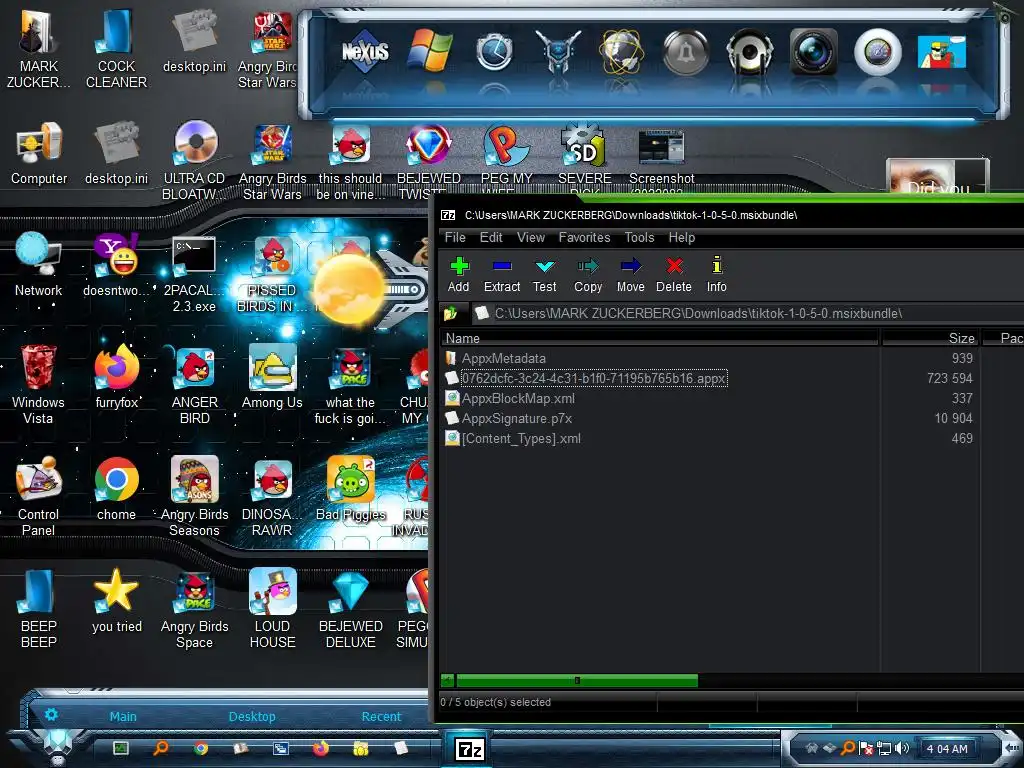Open the furryfox desktop shortcut

[117, 377]
